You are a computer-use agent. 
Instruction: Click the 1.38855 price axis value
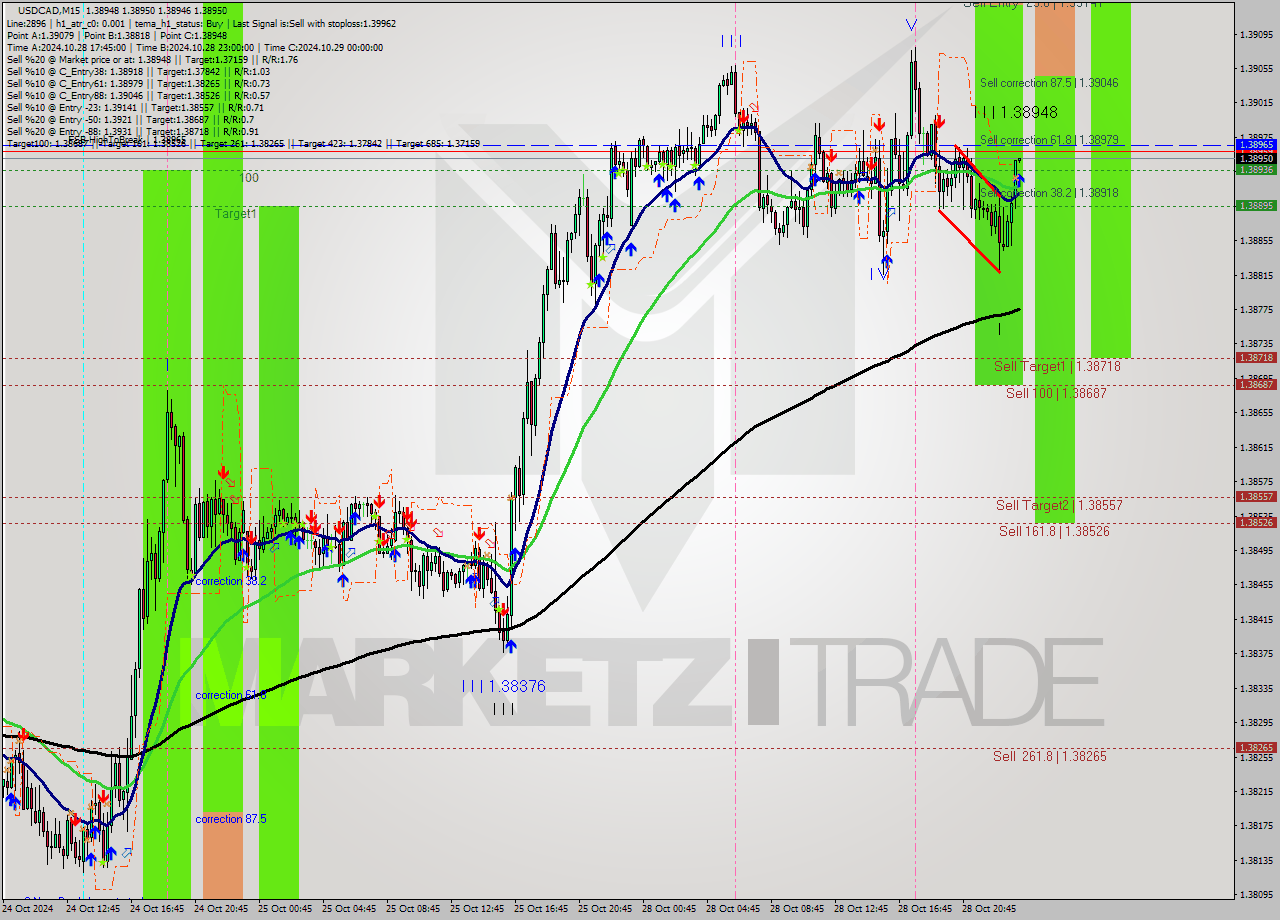pyautogui.click(x=1257, y=241)
